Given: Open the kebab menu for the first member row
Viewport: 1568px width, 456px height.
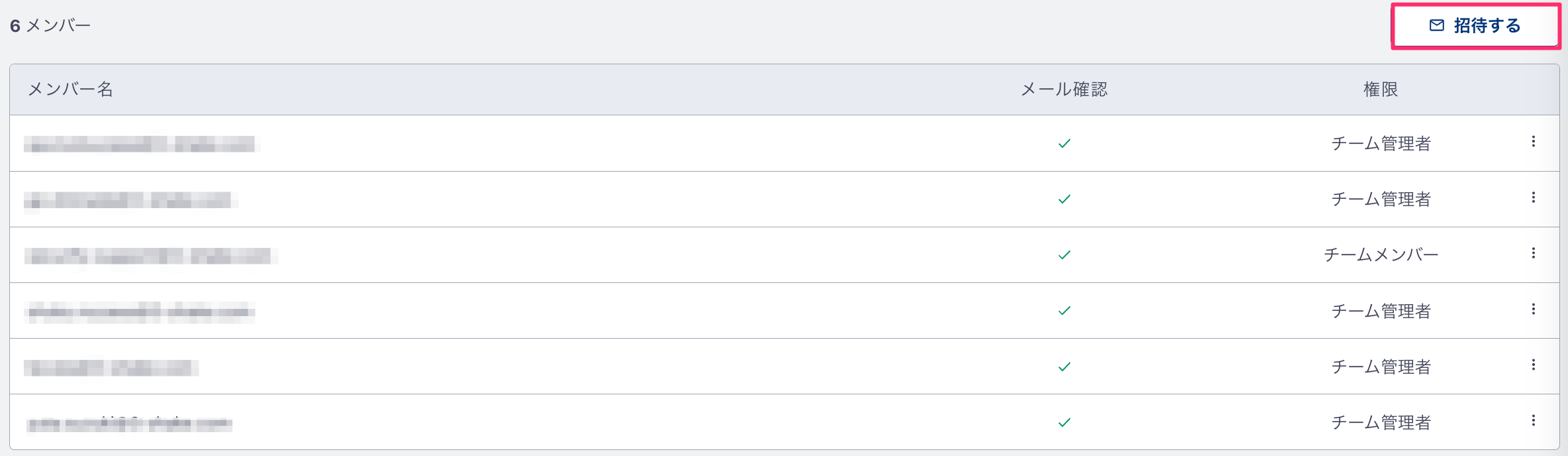Looking at the screenshot, I should pos(1533,142).
